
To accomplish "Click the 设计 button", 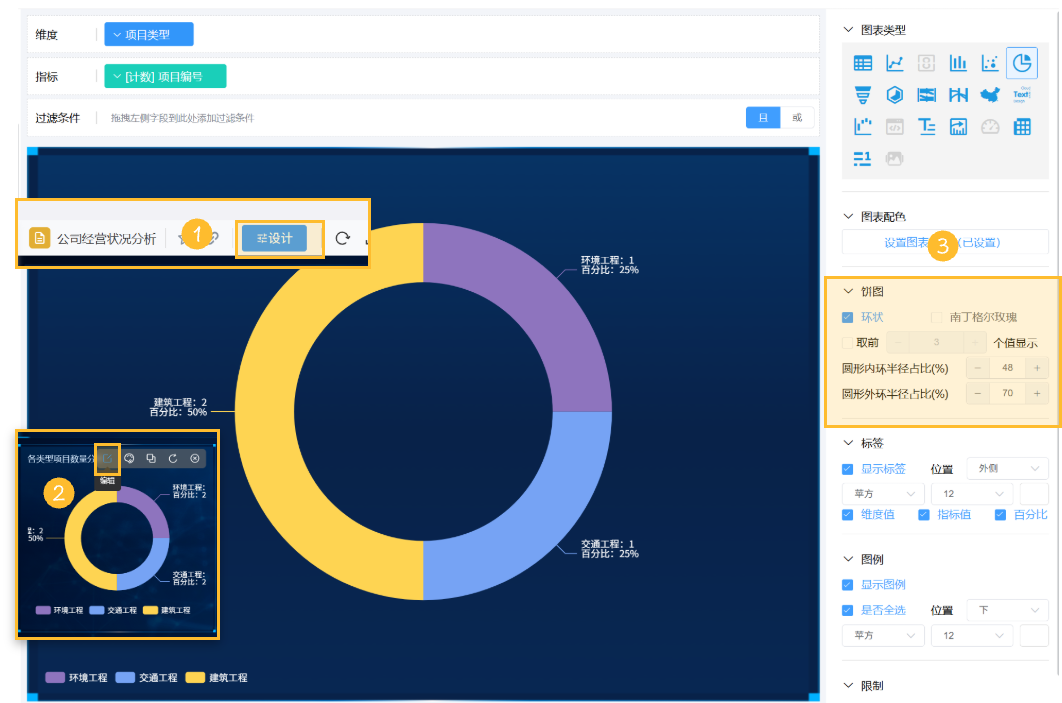I will point(274,238).
